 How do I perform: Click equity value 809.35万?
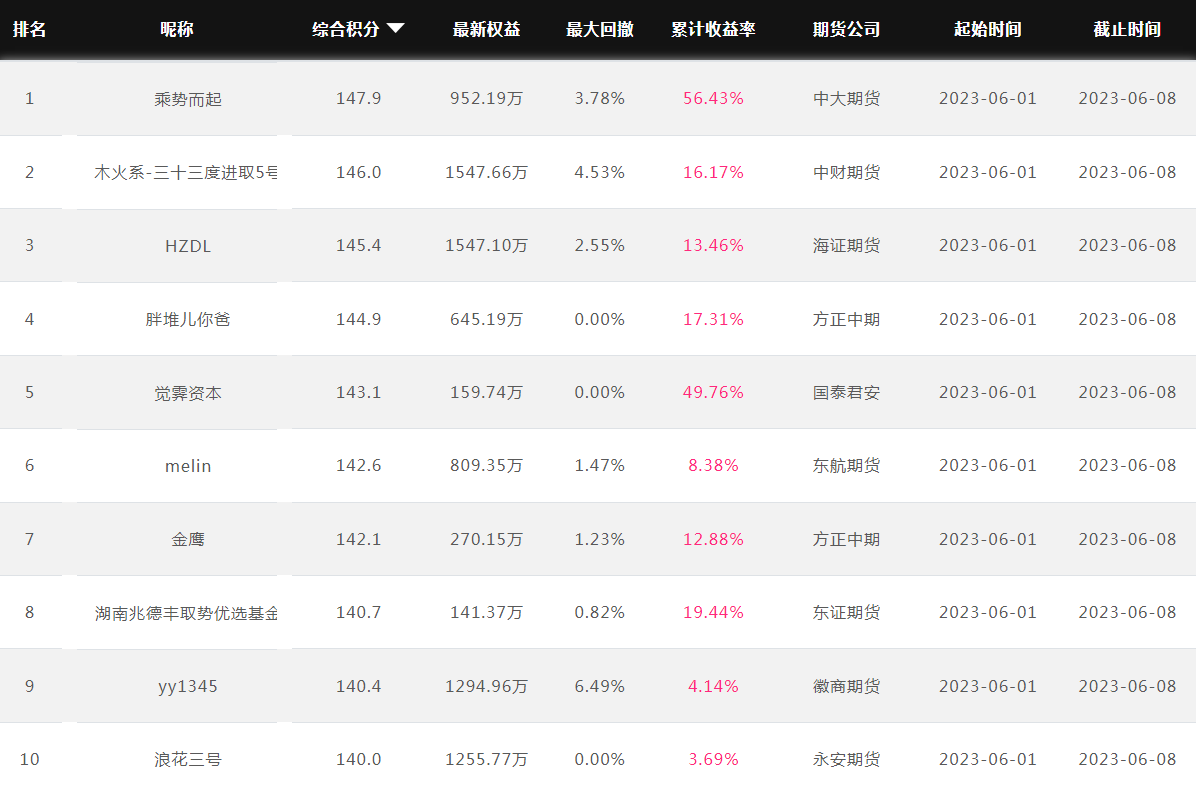487,465
